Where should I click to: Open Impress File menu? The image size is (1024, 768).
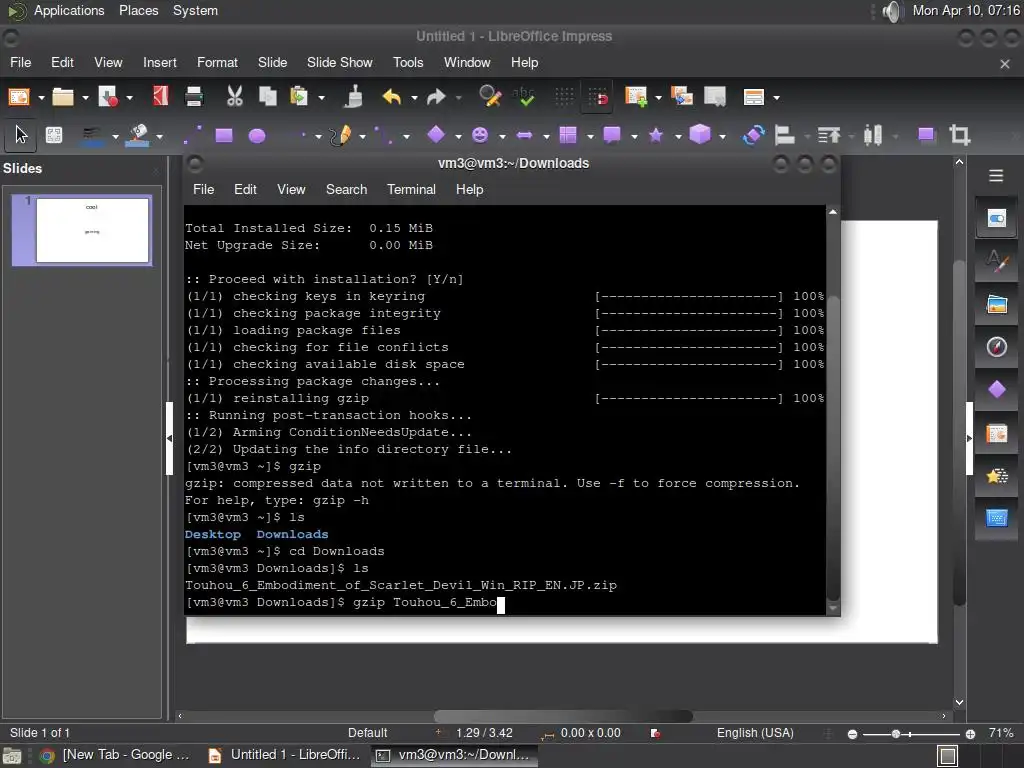click(x=20, y=63)
